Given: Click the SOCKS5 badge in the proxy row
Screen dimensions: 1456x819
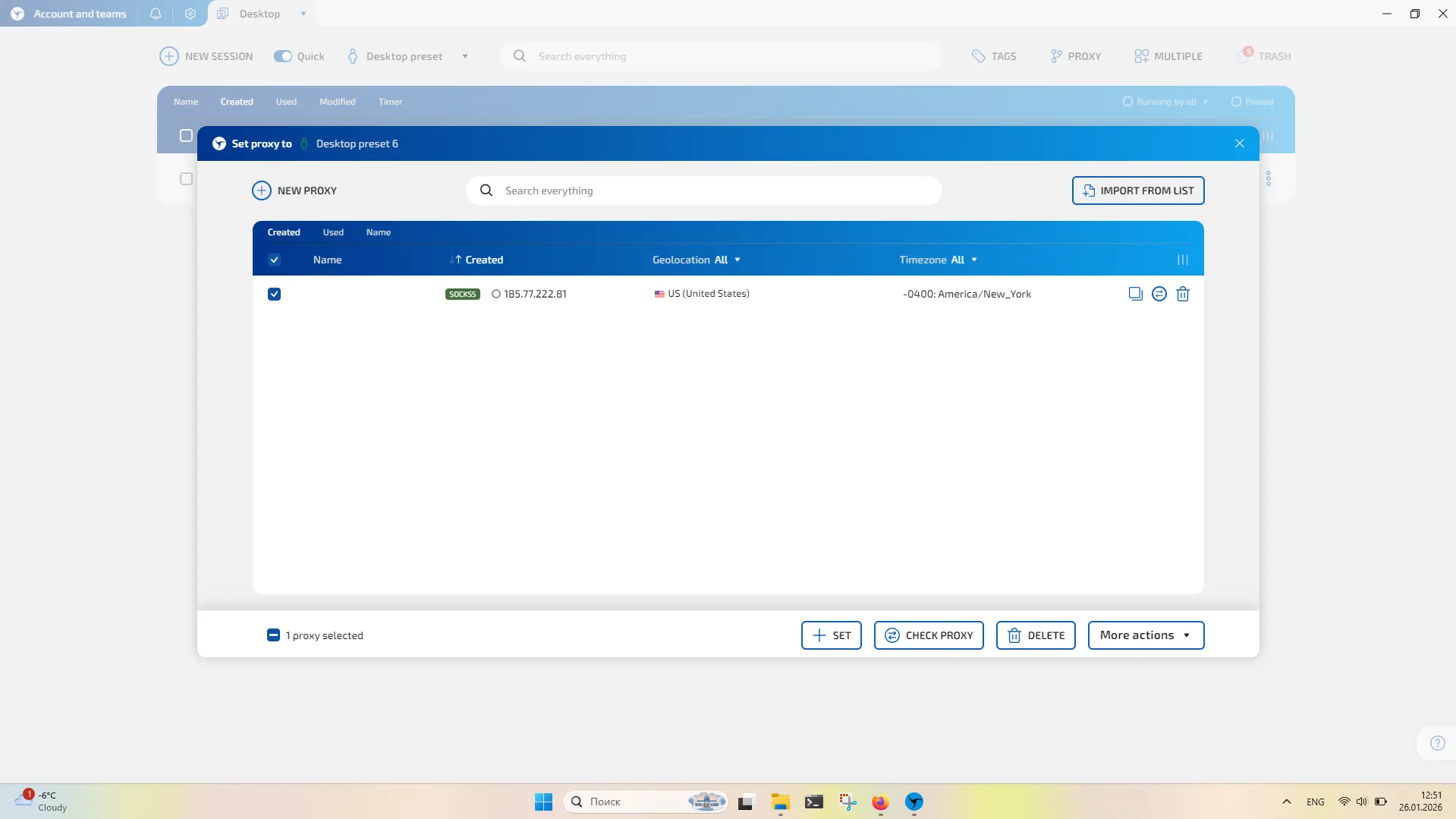Looking at the screenshot, I should click(x=462, y=294).
